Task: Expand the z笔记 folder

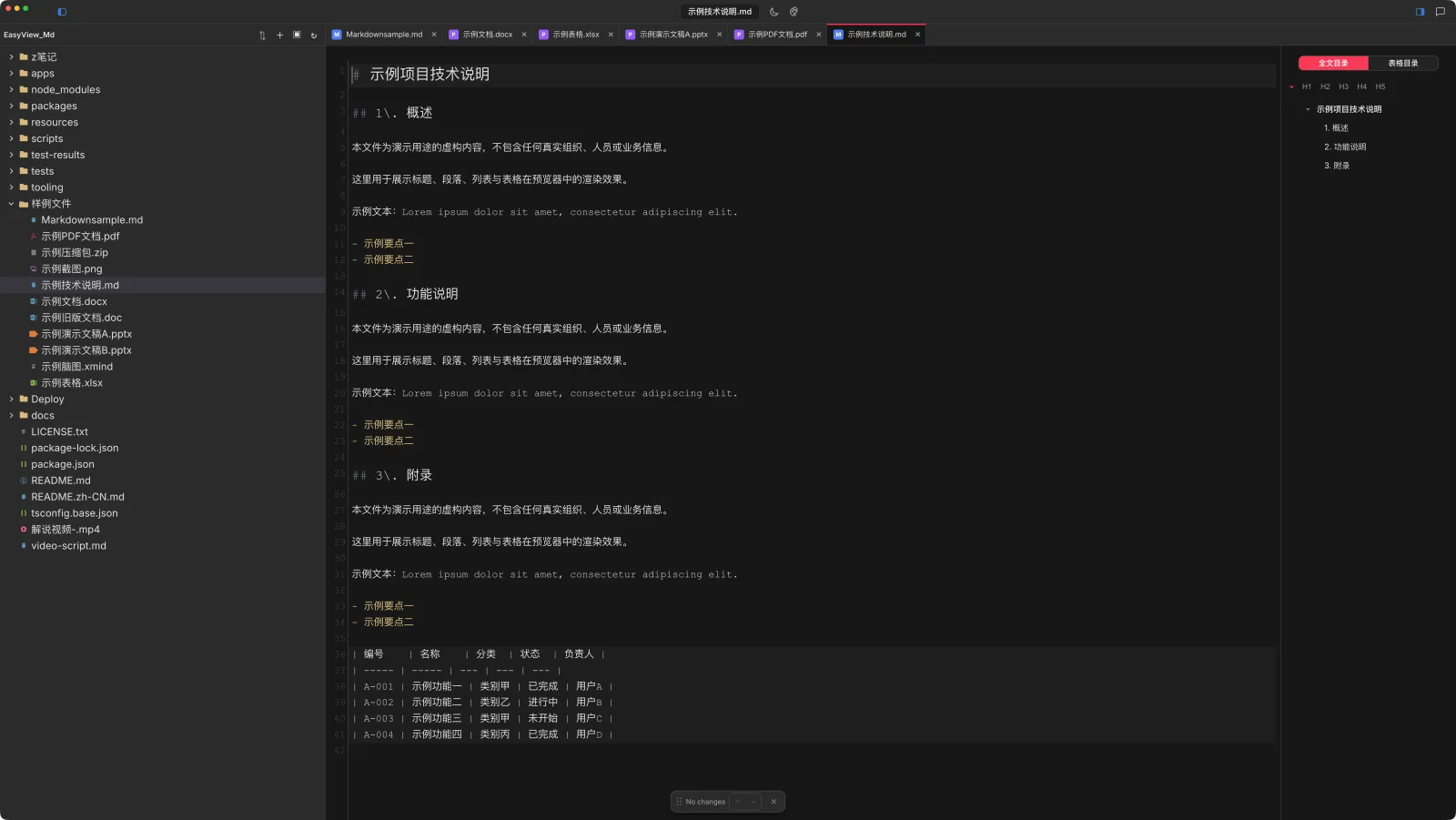Action: 11,57
